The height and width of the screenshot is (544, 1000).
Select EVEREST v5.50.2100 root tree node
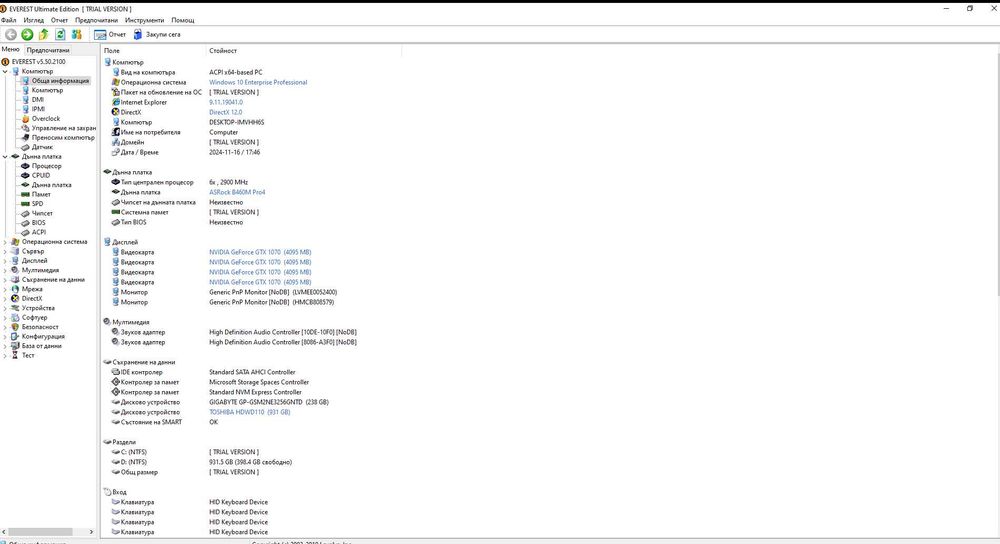click(38, 62)
